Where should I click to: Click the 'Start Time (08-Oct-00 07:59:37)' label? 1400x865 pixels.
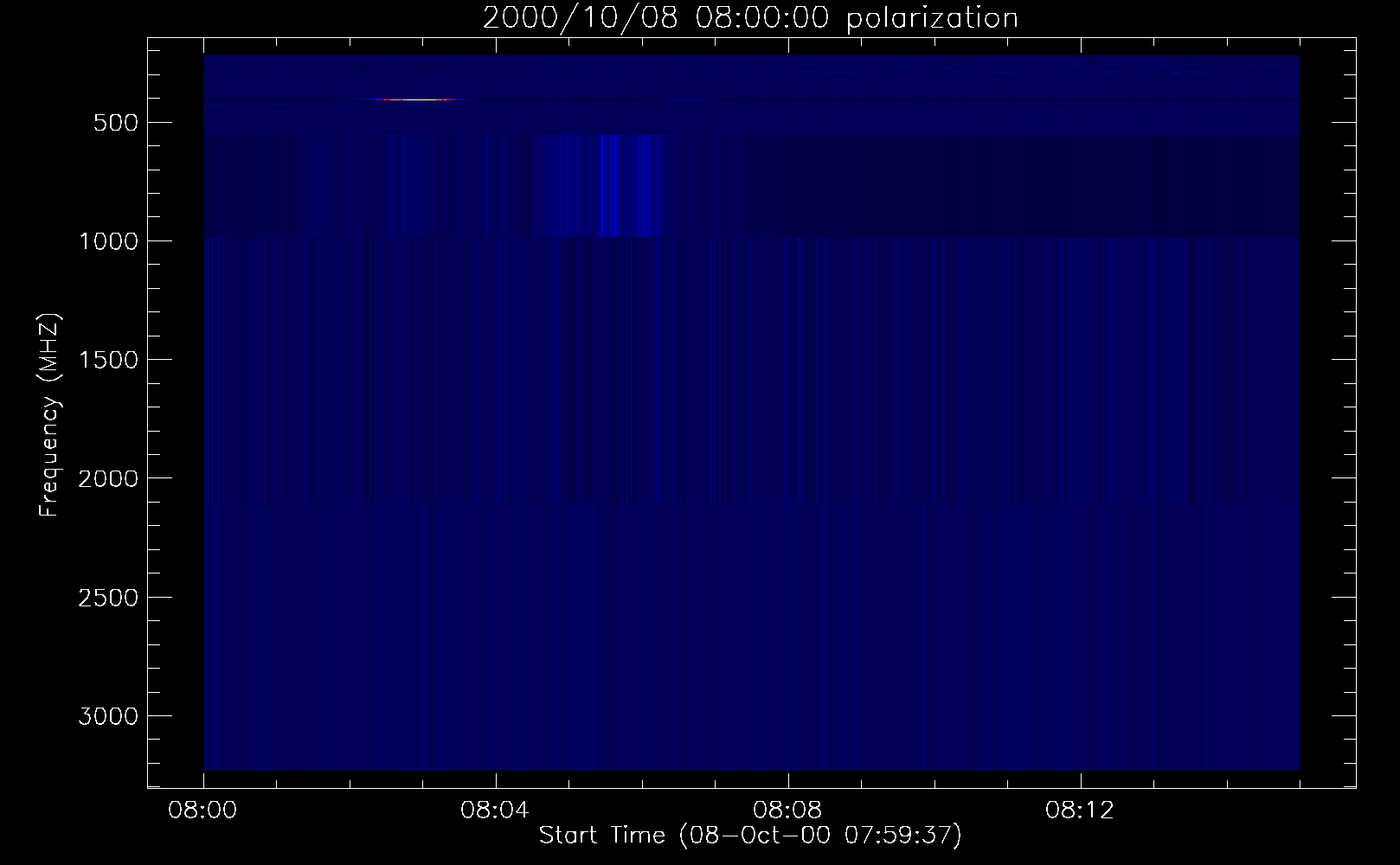click(750, 836)
